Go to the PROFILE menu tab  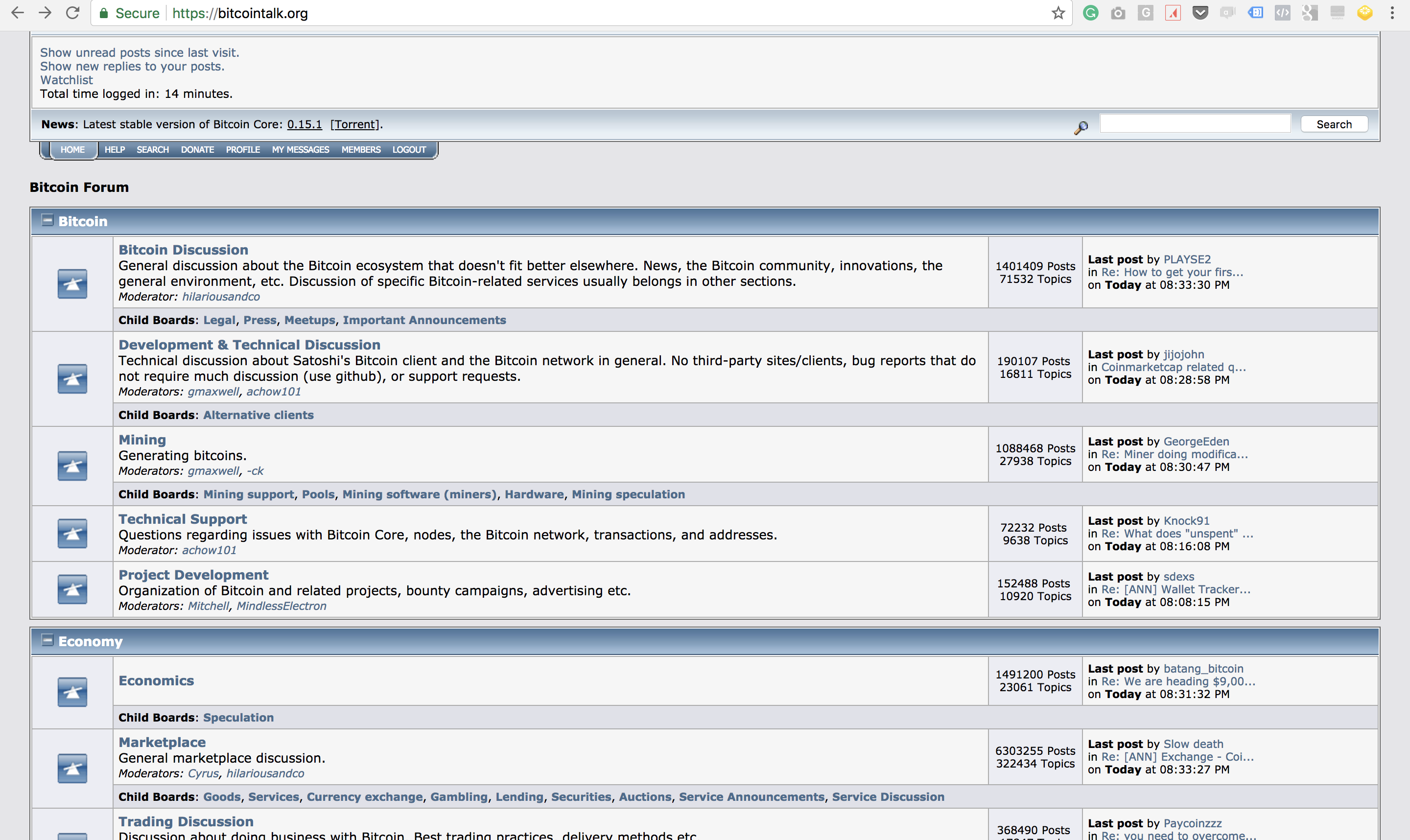click(x=243, y=149)
